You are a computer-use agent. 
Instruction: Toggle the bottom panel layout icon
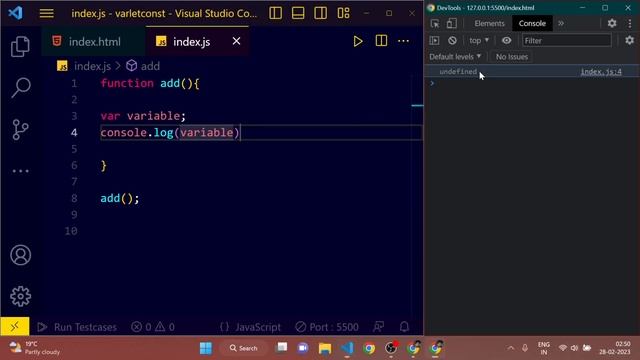[x=298, y=13]
